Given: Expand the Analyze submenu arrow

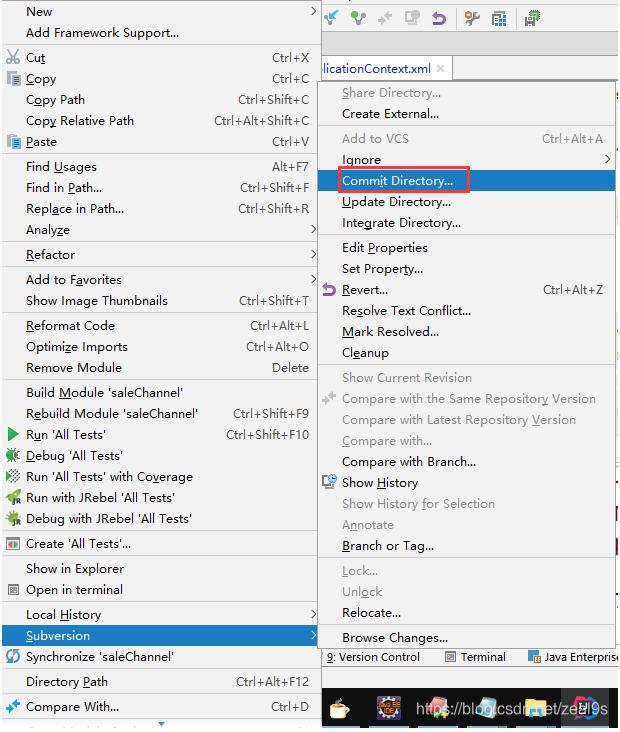Looking at the screenshot, I should tap(312, 230).
